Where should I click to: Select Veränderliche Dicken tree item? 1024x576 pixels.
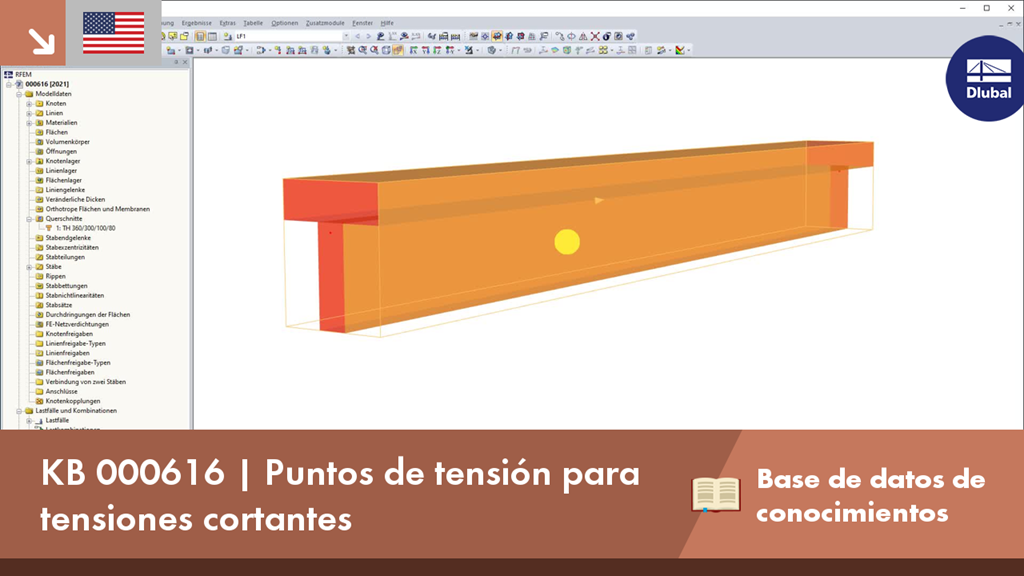click(75, 199)
